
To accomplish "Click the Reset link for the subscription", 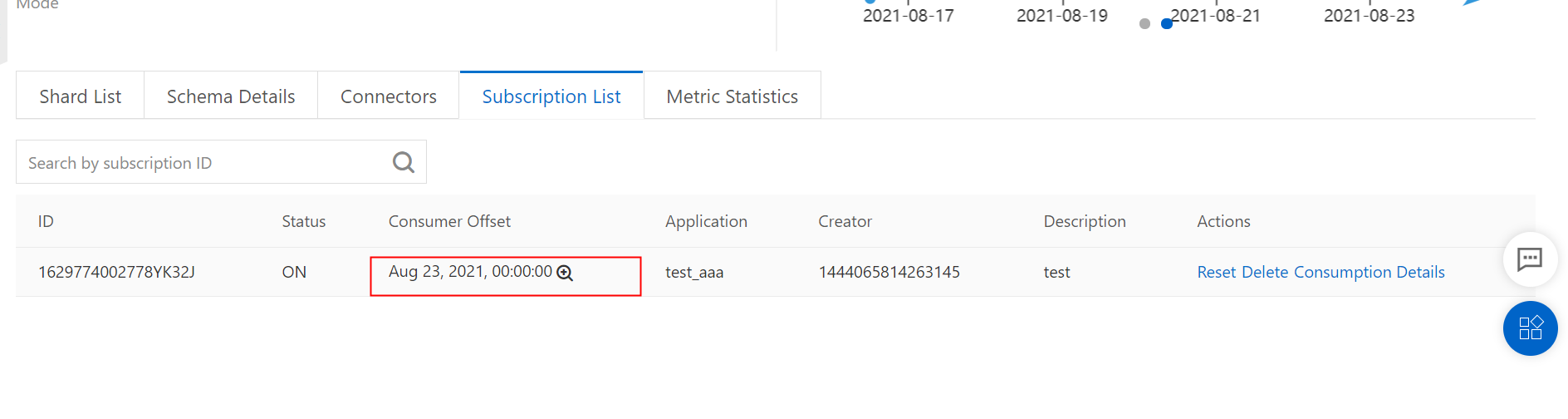I will [x=1216, y=272].
